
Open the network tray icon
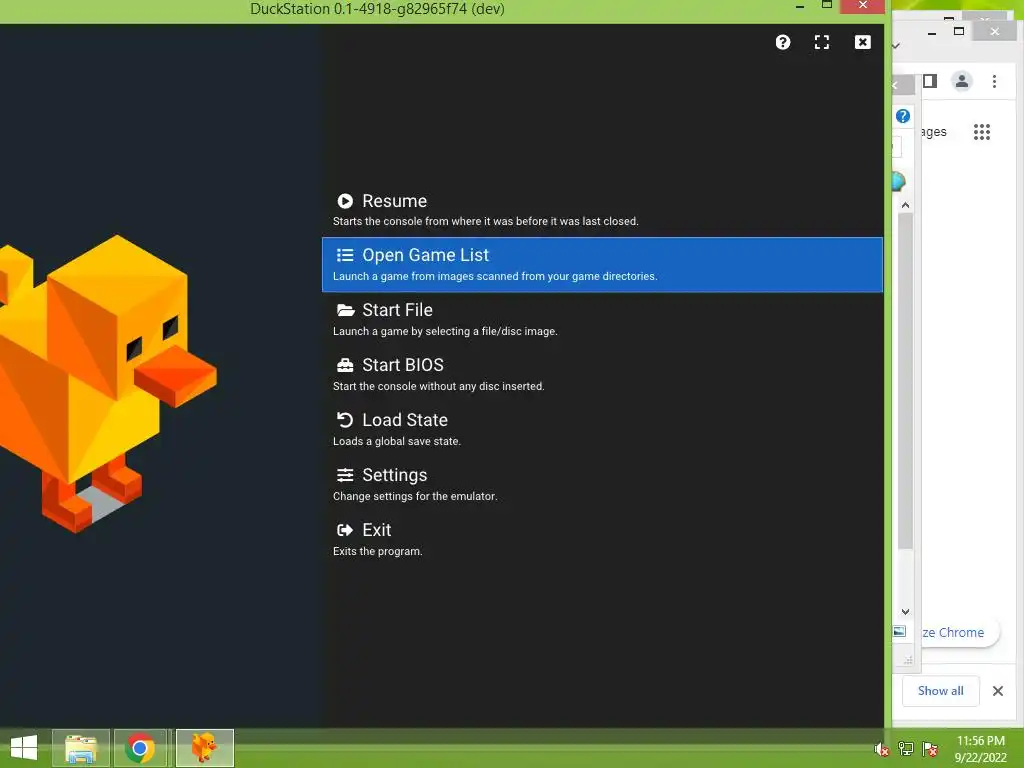906,749
